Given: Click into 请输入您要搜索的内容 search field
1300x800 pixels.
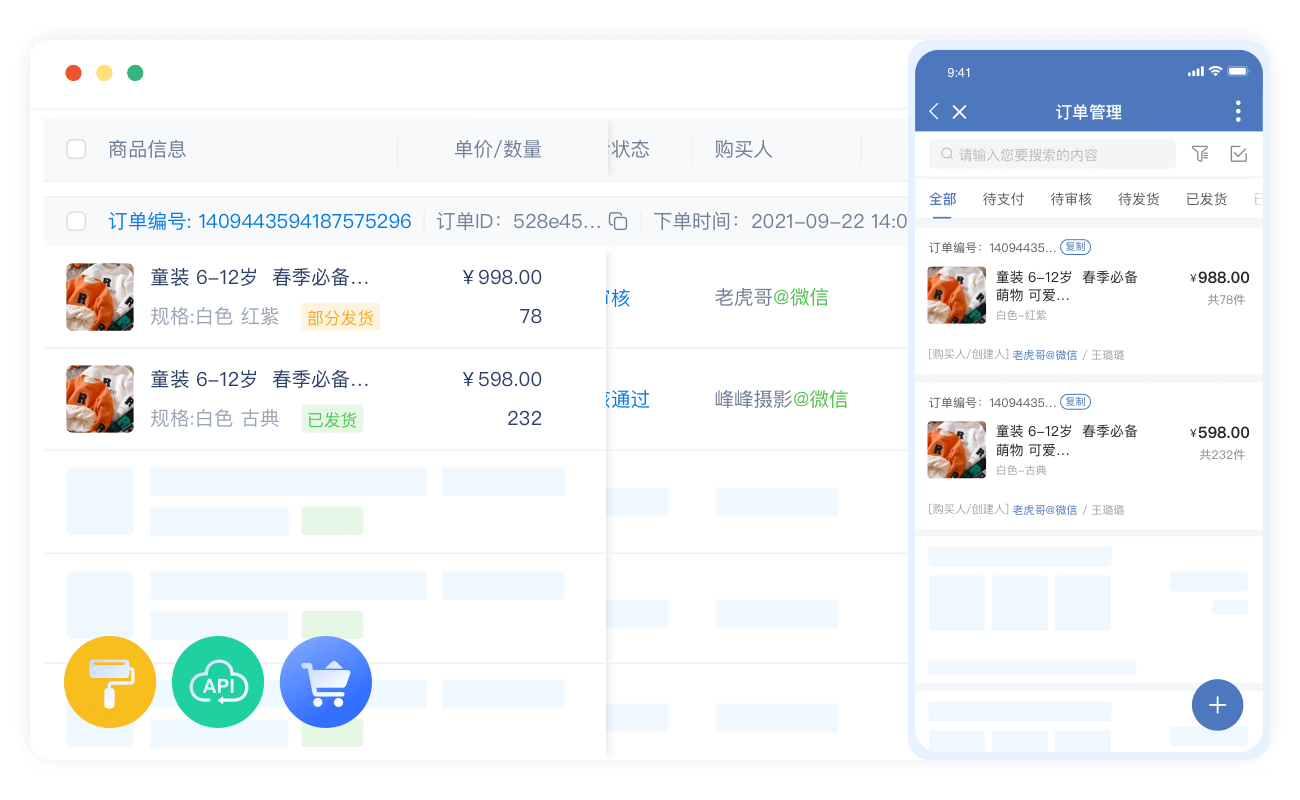Looking at the screenshot, I should (1052, 154).
